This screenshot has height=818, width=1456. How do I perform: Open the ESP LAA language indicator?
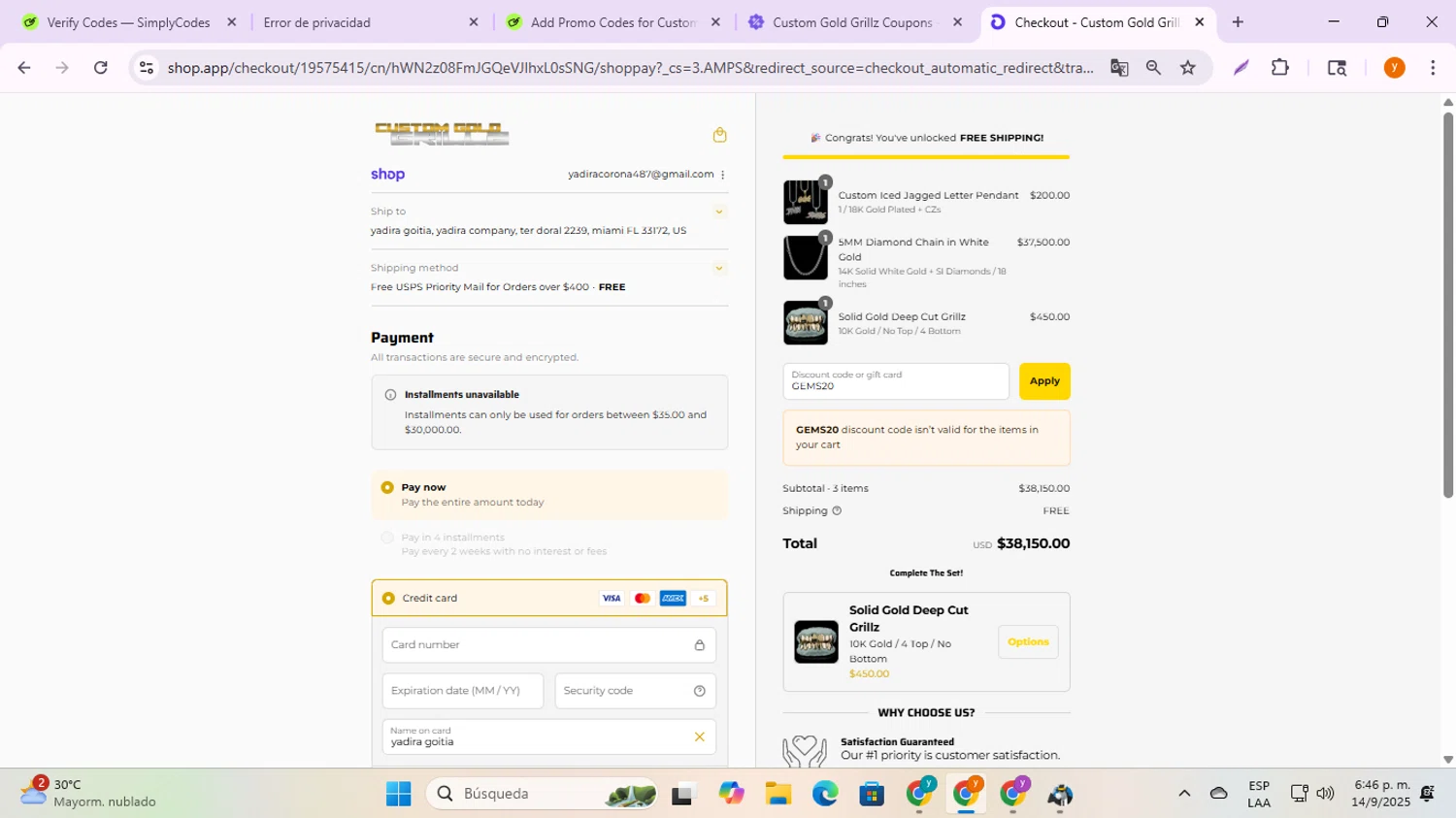(1259, 795)
